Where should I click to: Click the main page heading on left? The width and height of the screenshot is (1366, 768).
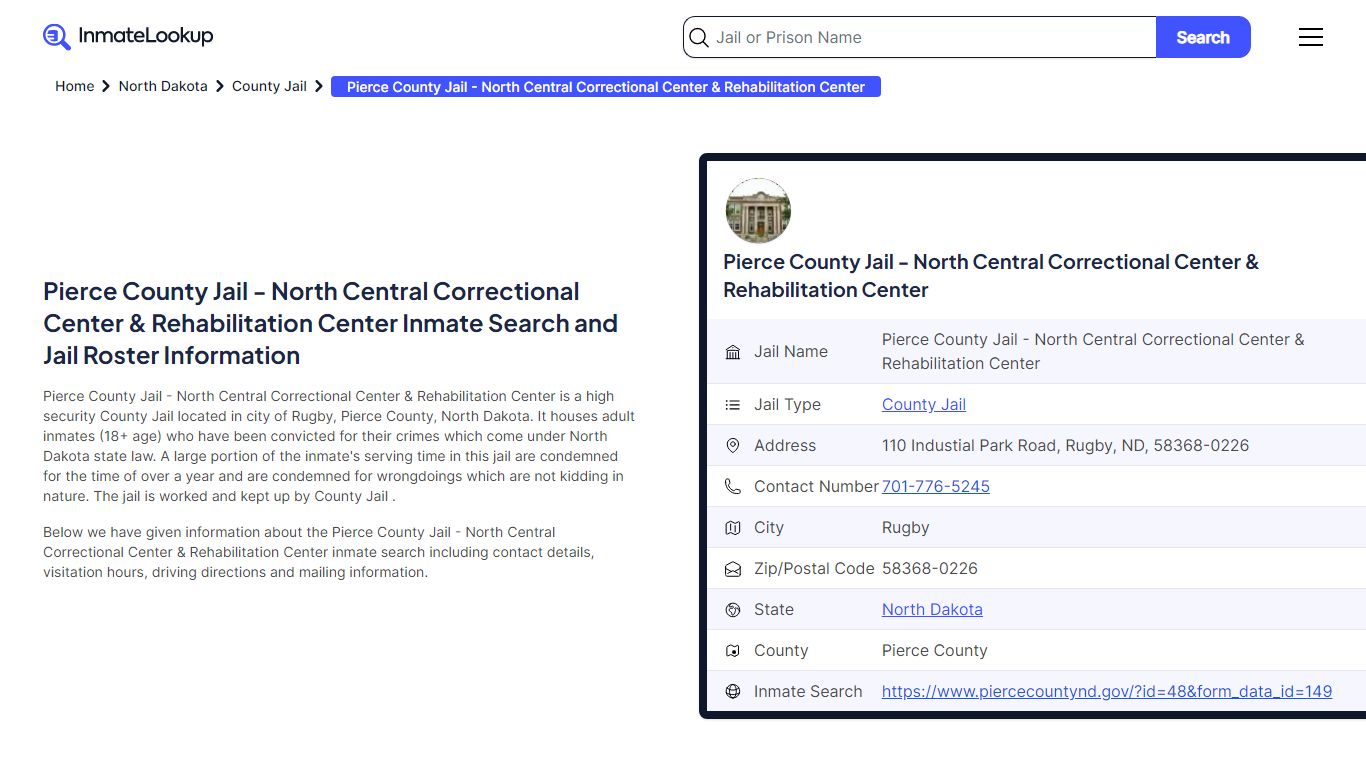pyautogui.click(x=331, y=324)
